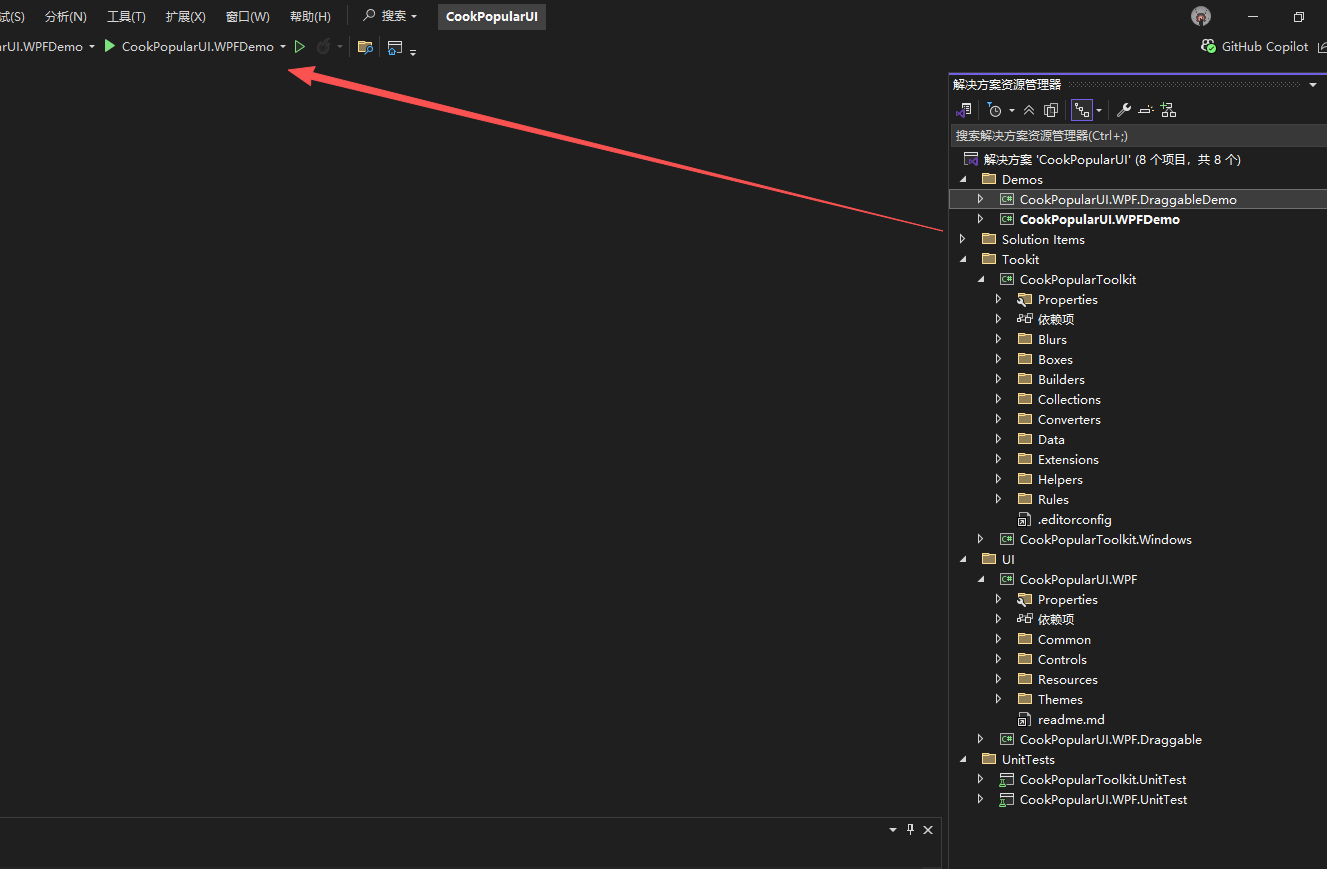Click Start Without Debugging outline play icon
This screenshot has width=1327, height=869.
[299, 47]
